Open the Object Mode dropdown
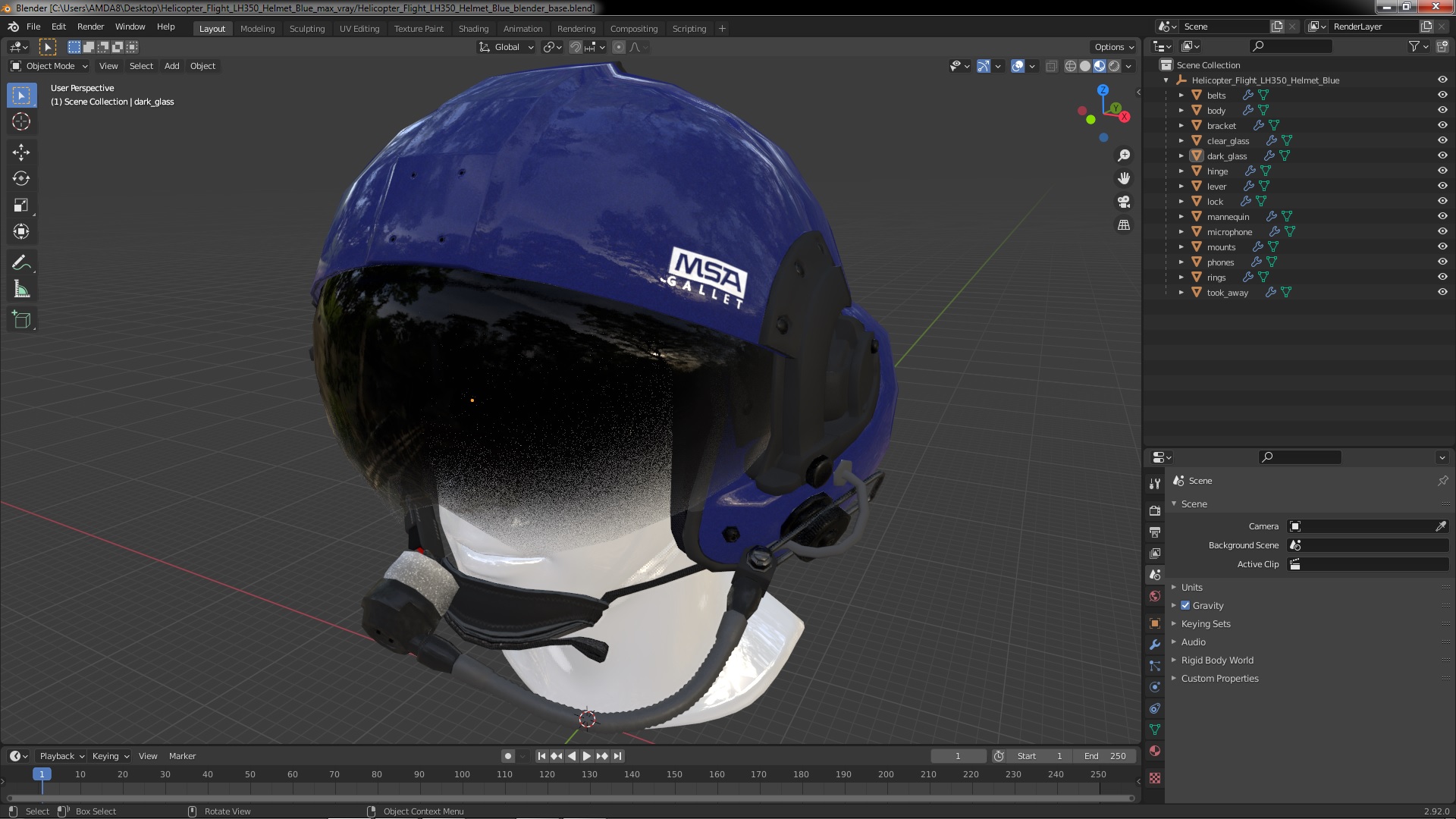 [x=49, y=66]
